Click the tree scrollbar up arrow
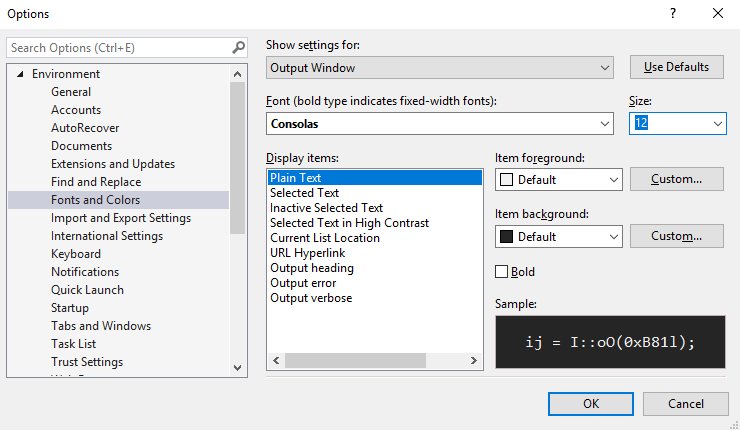Image resolution: width=740 pixels, height=430 pixels. tap(237, 74)
